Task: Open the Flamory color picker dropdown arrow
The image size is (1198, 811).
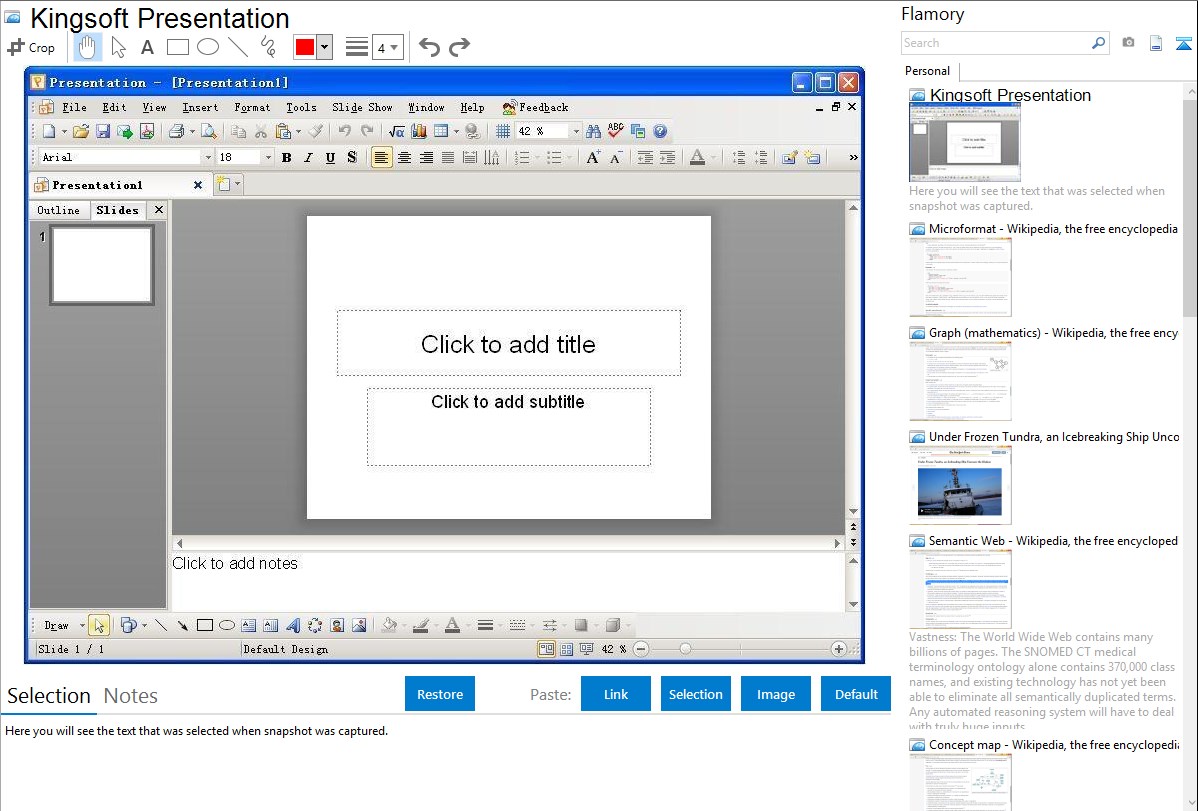Action: tap(325, 47)
